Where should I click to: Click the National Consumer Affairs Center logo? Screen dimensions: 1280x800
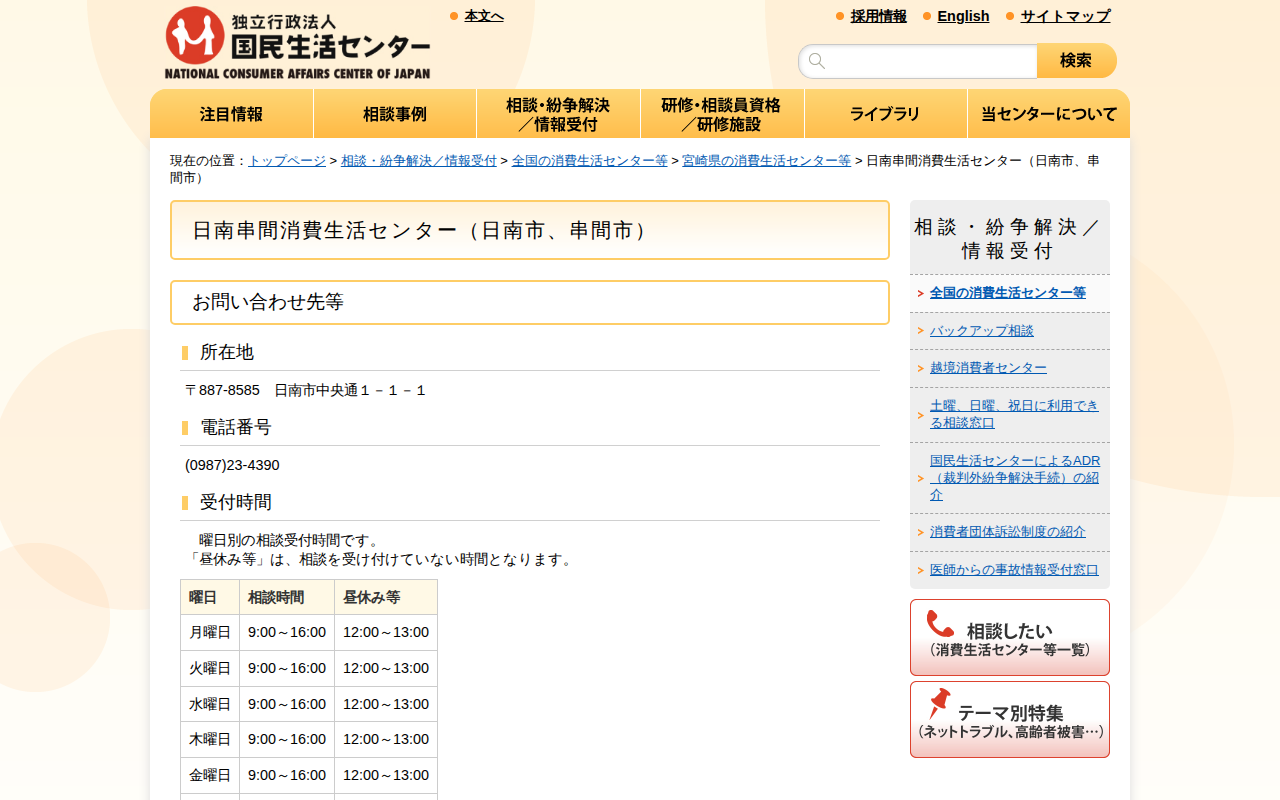[x=297, y=43]
